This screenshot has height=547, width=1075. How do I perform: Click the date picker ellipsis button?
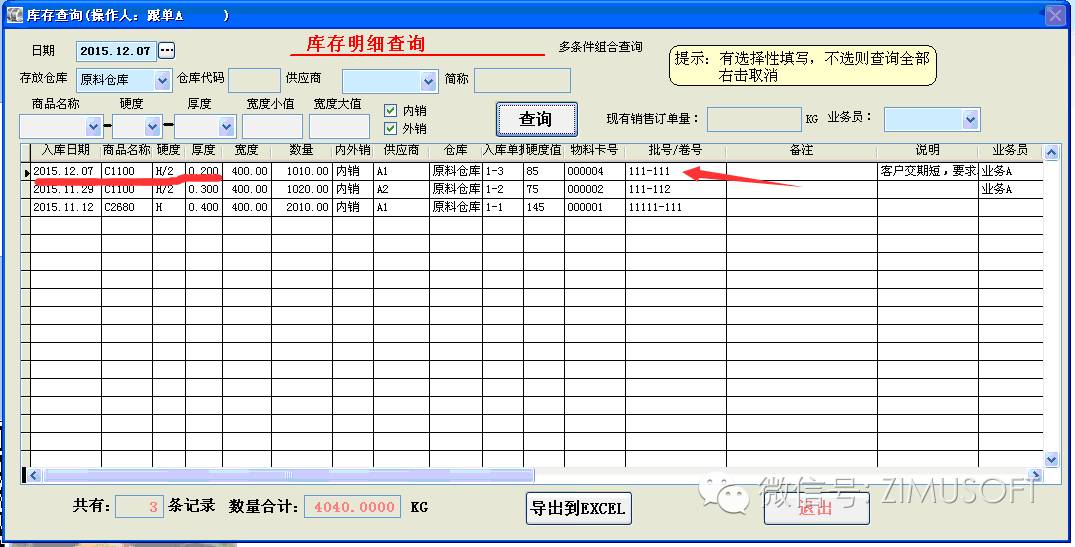pyautogui.click(x=167, y=50)
